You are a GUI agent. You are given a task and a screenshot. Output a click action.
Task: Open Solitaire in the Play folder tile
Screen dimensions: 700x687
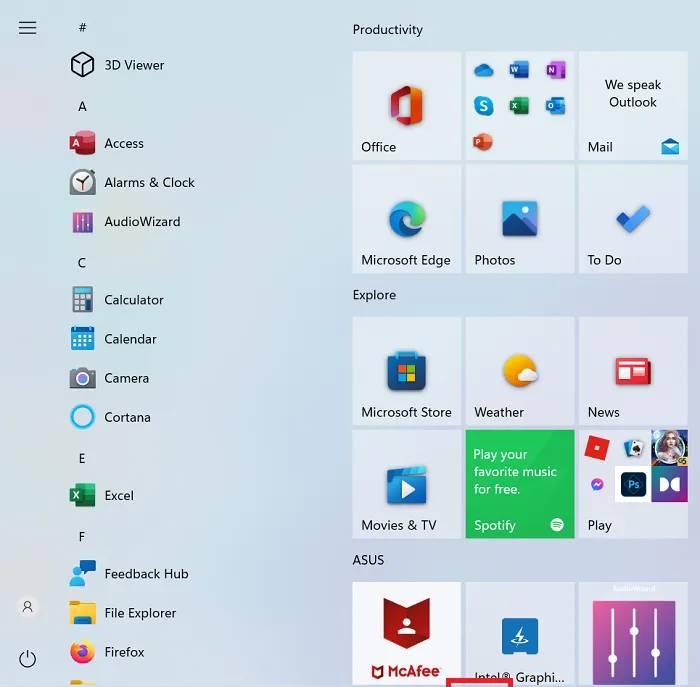[633, 448]
